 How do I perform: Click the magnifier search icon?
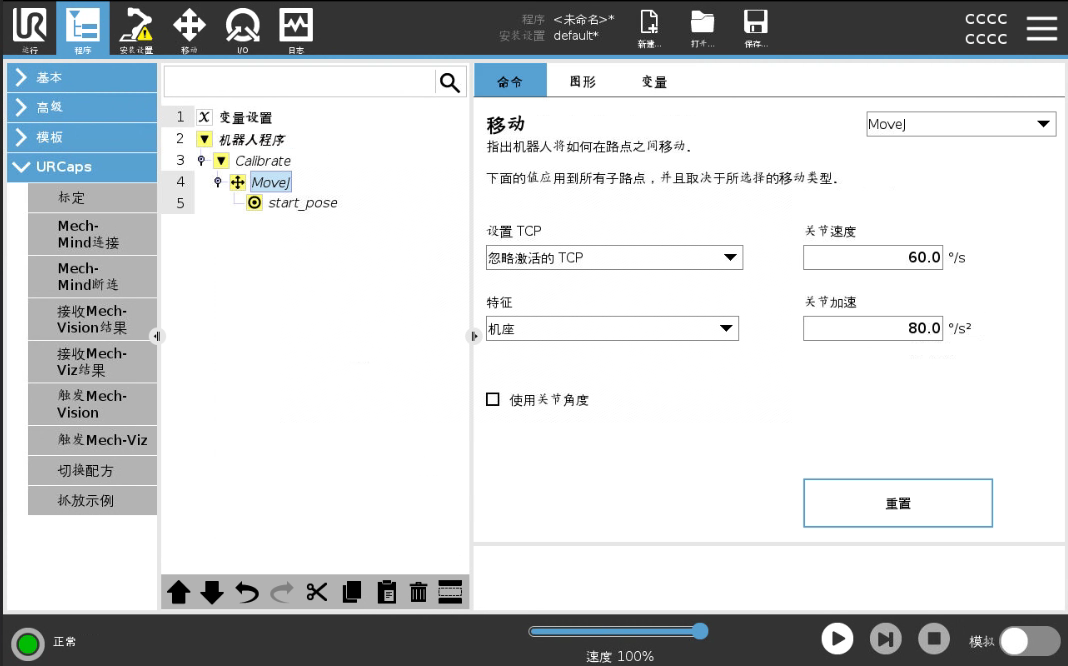(450, 82)
